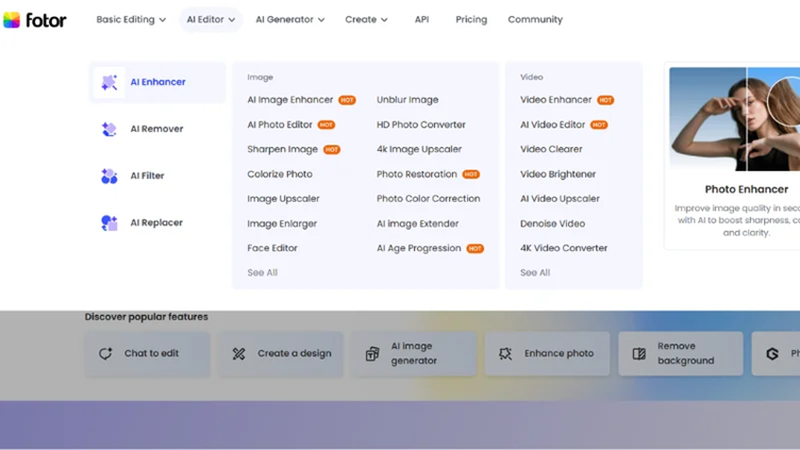Image resolution: width=800 pixels, height=450 pixels.
Task: Open Sharpen Image tool
Action: [x=282, y=149]
